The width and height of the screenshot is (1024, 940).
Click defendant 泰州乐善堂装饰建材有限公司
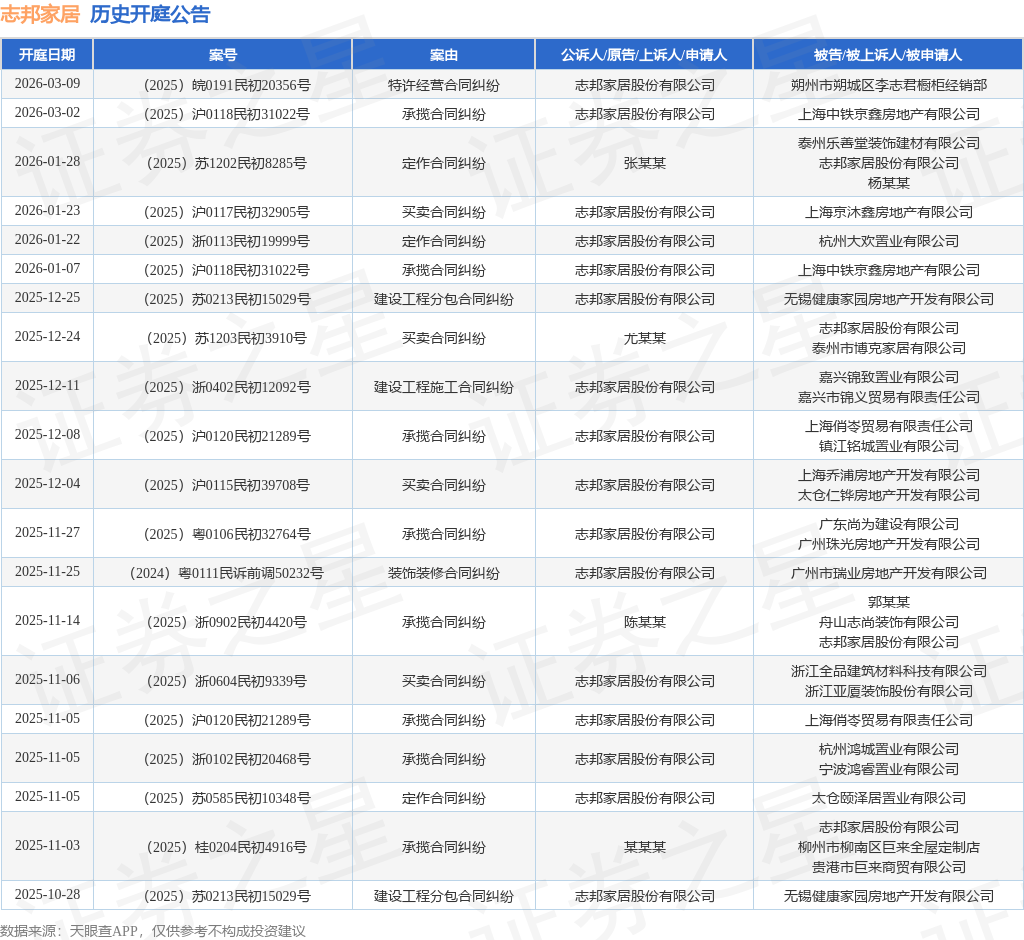click(x=889, y=143)
